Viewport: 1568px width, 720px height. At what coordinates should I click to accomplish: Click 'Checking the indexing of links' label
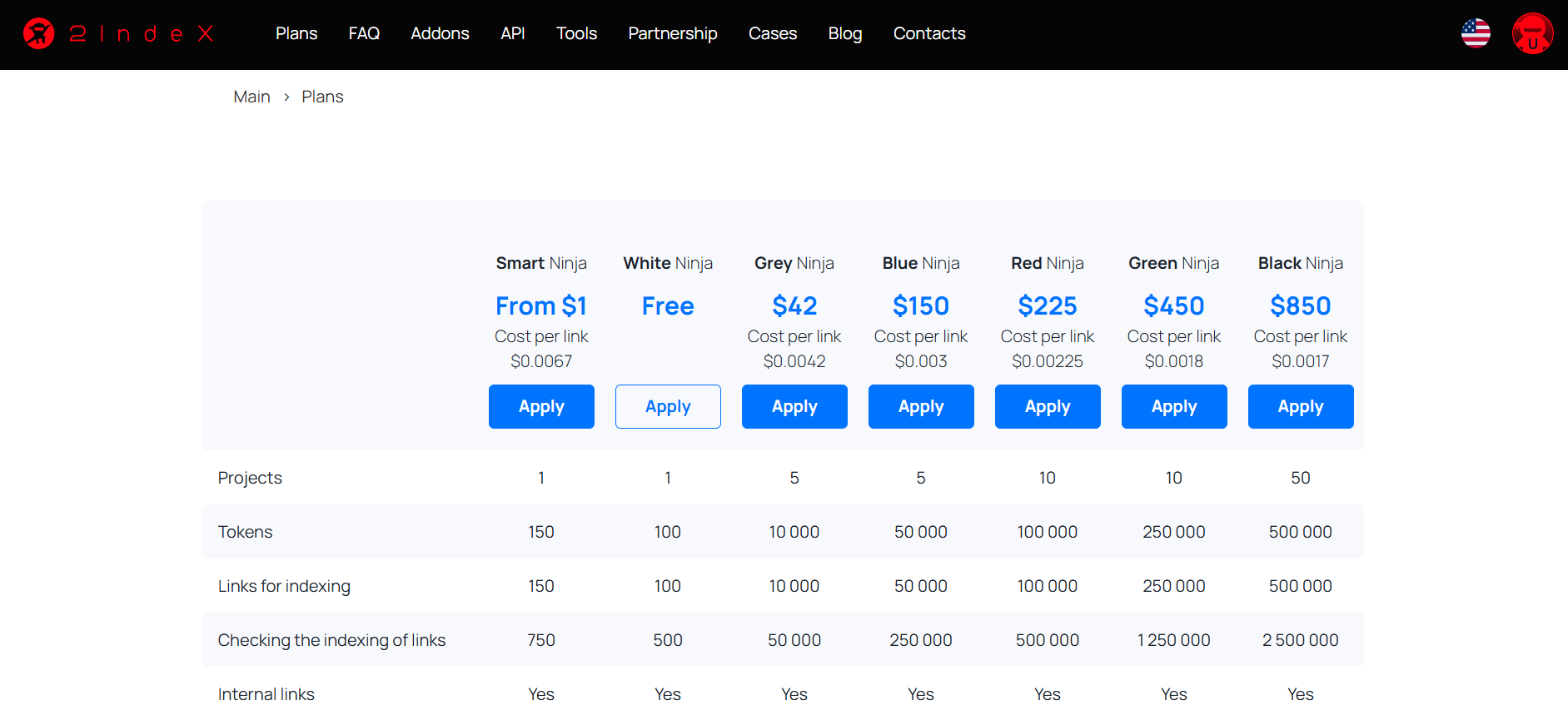pyautogui.click(x=331, y=640)
